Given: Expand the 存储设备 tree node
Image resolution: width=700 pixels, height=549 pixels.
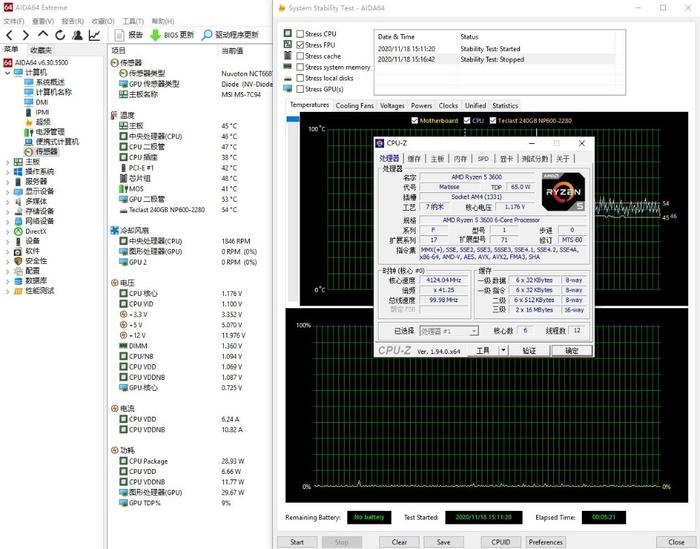Looking at the screenshot, I should [7, 212].
